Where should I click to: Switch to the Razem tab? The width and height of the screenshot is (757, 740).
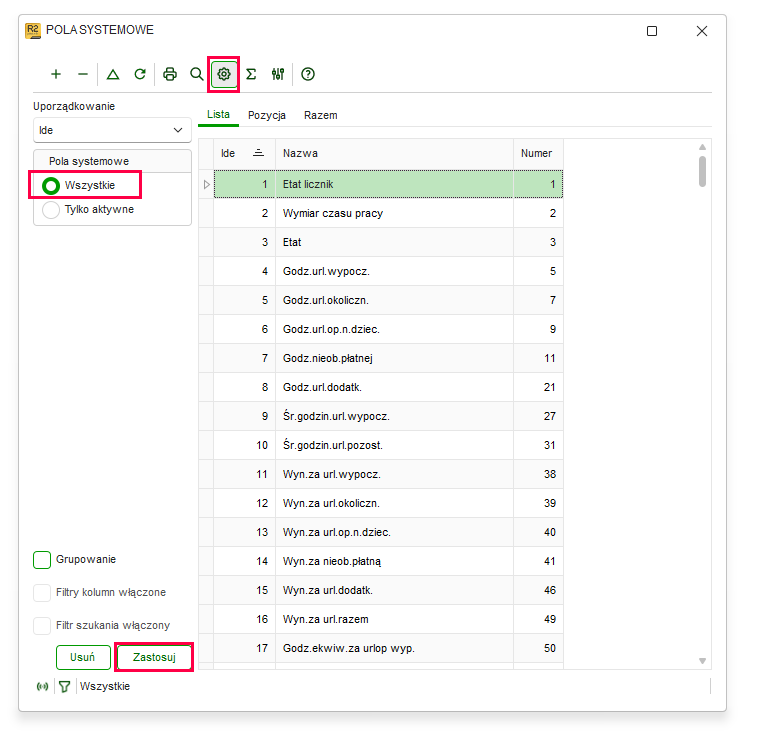[x=321, y=116]
